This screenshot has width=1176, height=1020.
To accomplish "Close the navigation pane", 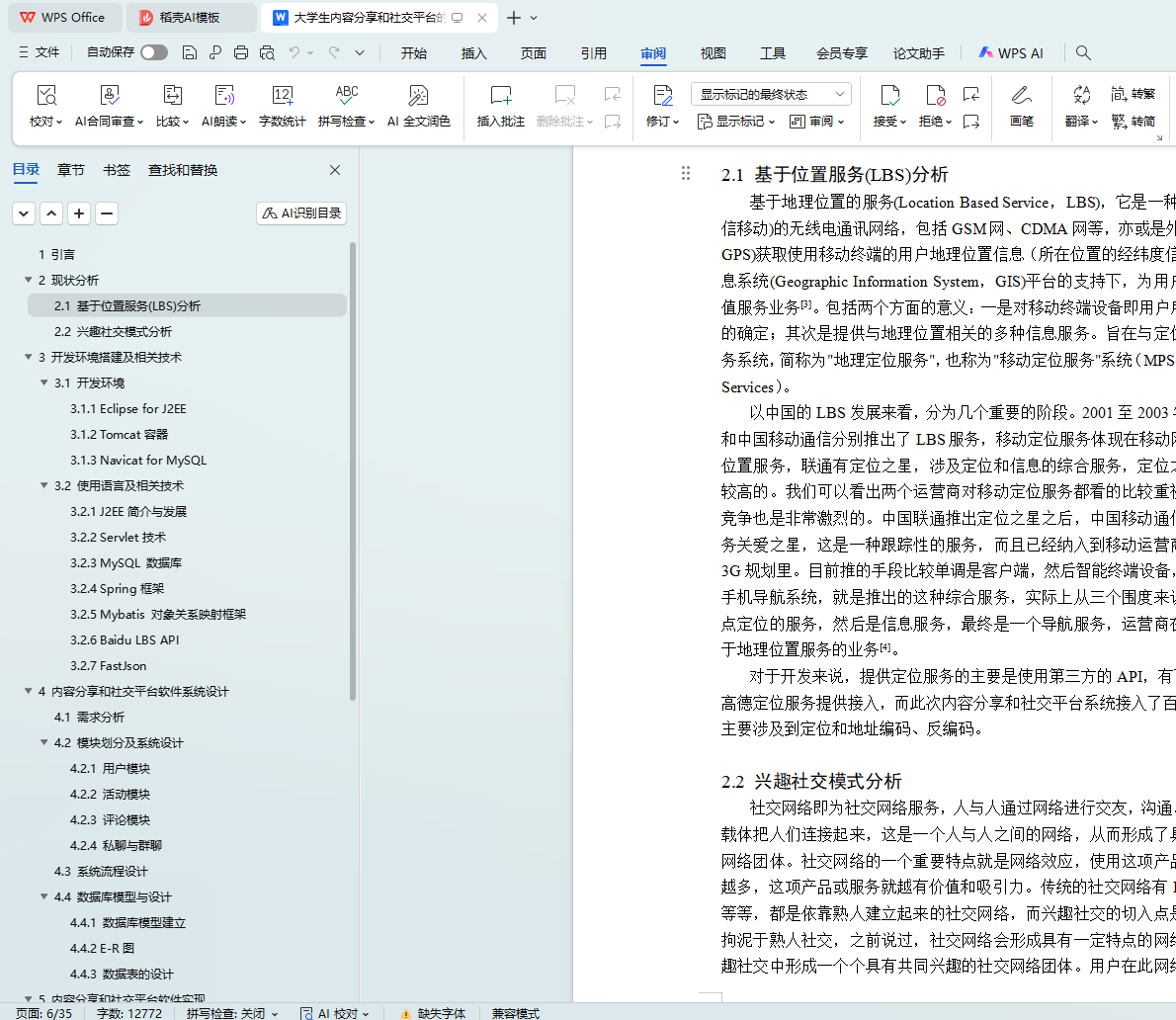I will coord(335,170).
